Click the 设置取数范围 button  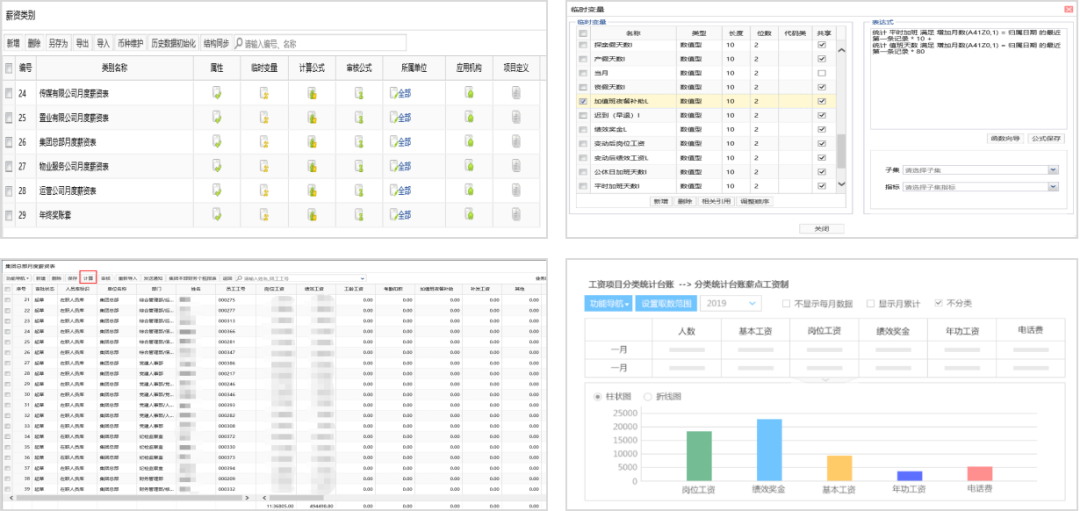(666, 303)
